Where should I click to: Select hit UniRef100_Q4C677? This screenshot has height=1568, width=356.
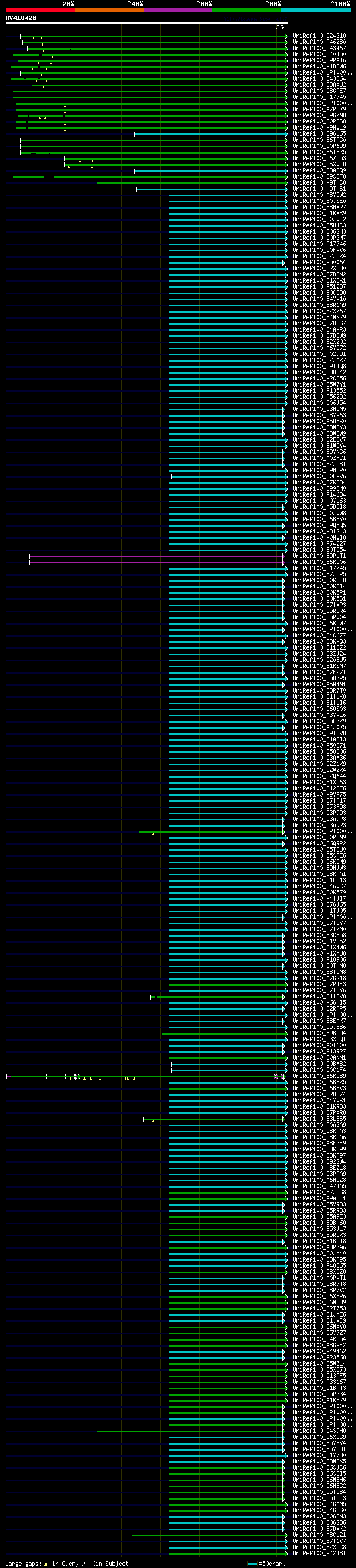tap(319, 635)
